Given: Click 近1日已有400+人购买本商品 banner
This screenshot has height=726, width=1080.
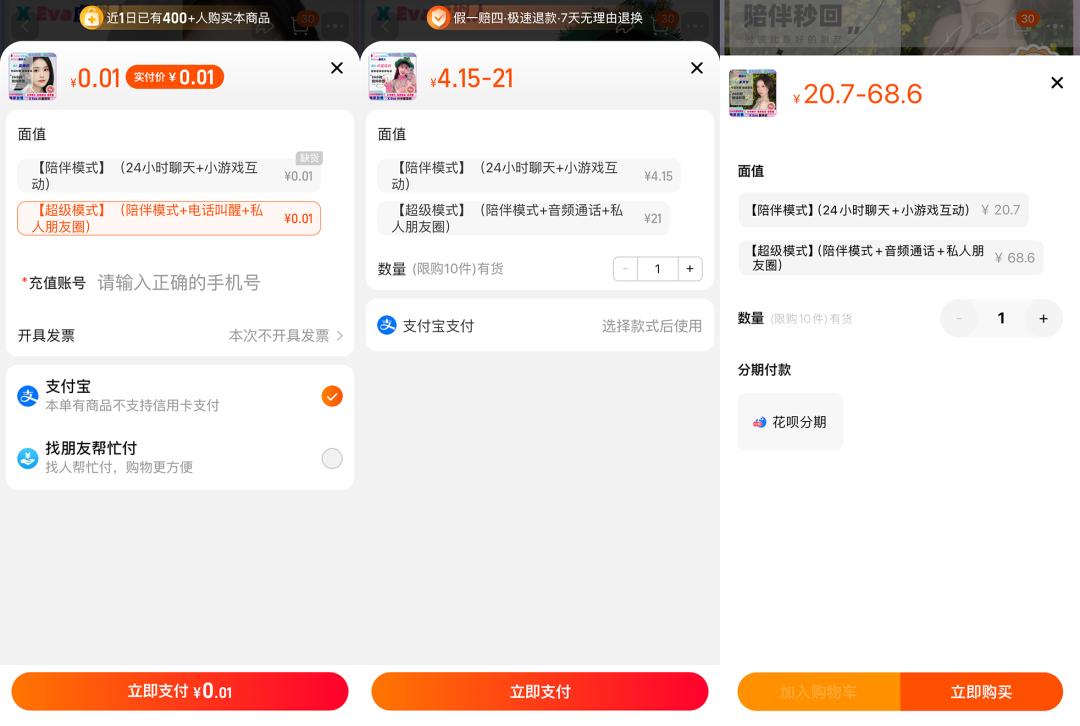Looking at the screenshot, I should (x=176, y=17).
